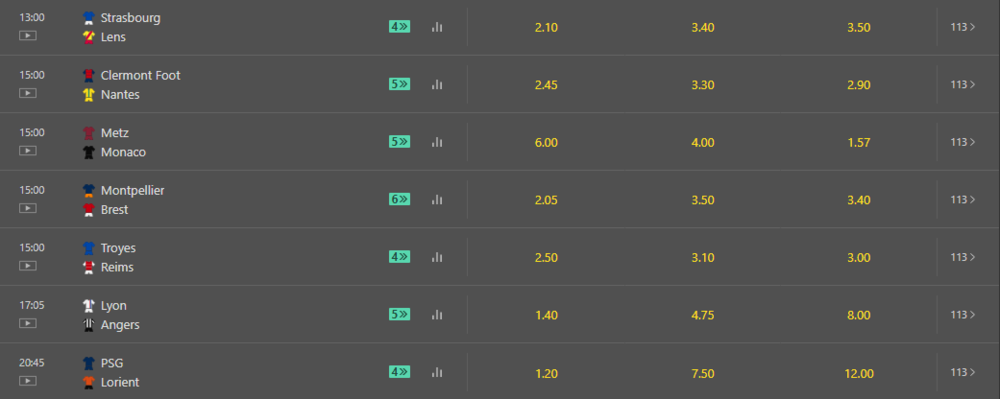Viewport: 1000px width, 399px height.
Task: Select 2.10 odds for Strasbourg win
Action: 546,27
